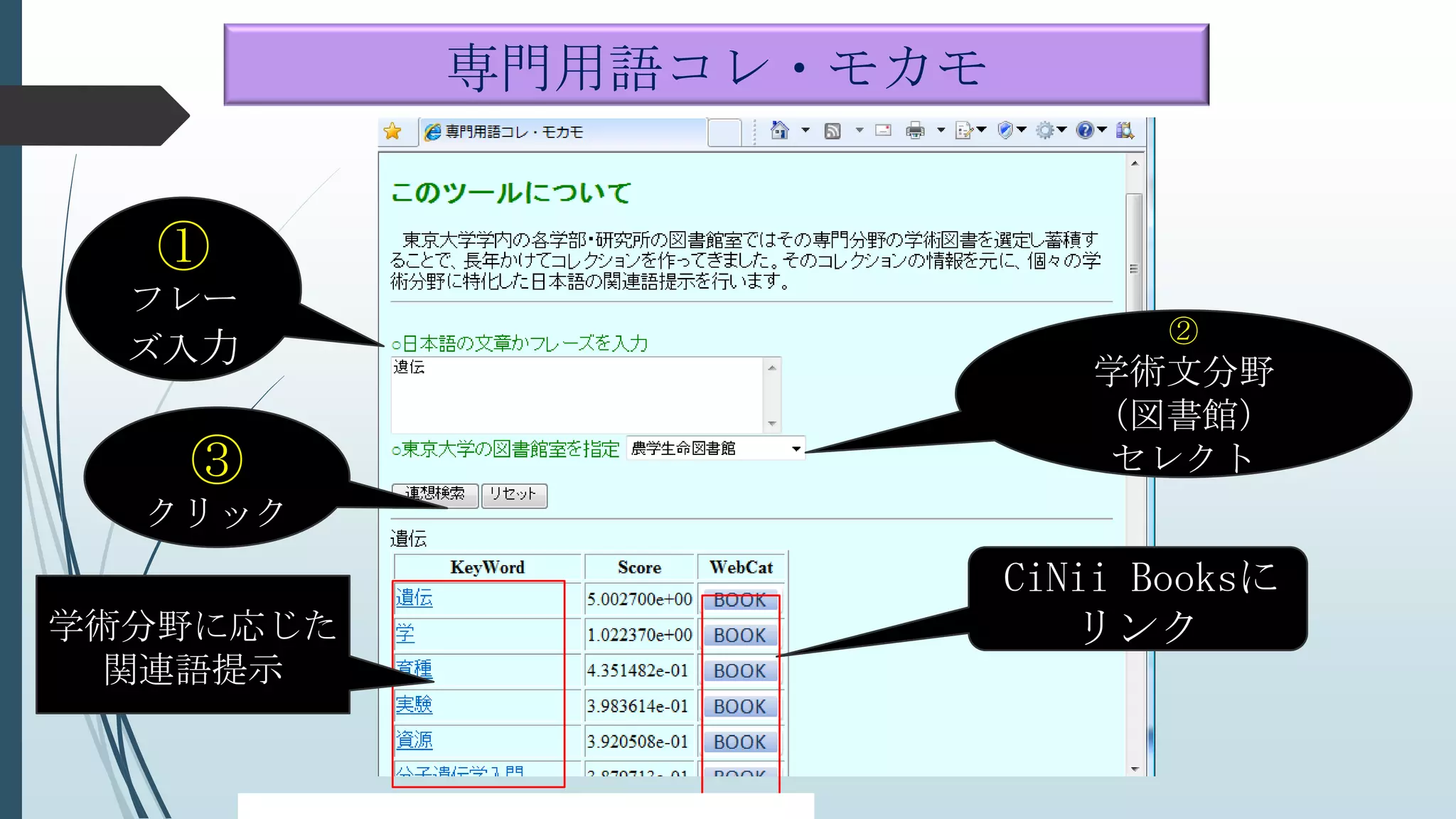
Task: Click the リセット reset button
Action: [x=514, y=495]
